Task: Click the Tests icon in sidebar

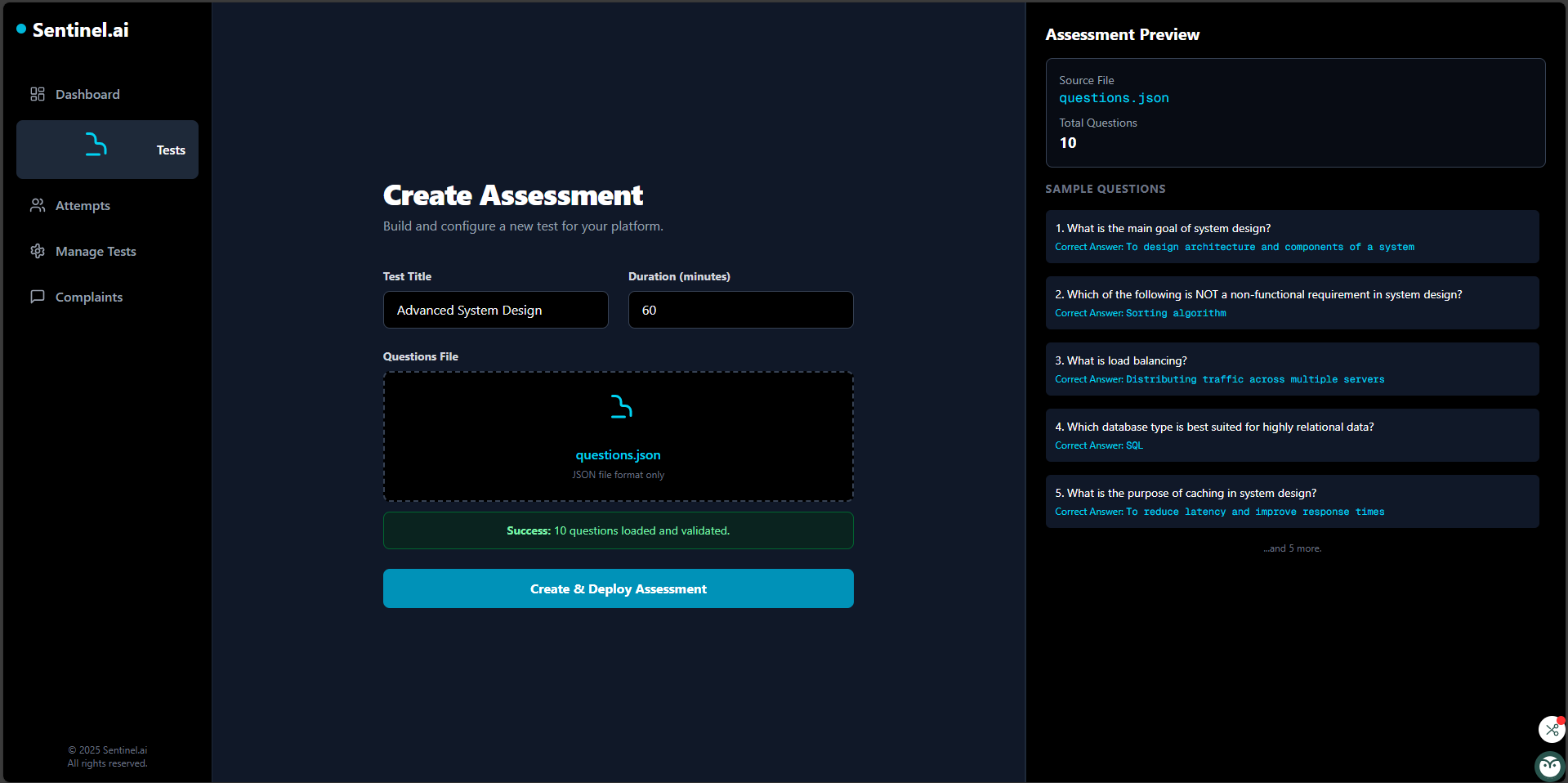Action: 96,145
